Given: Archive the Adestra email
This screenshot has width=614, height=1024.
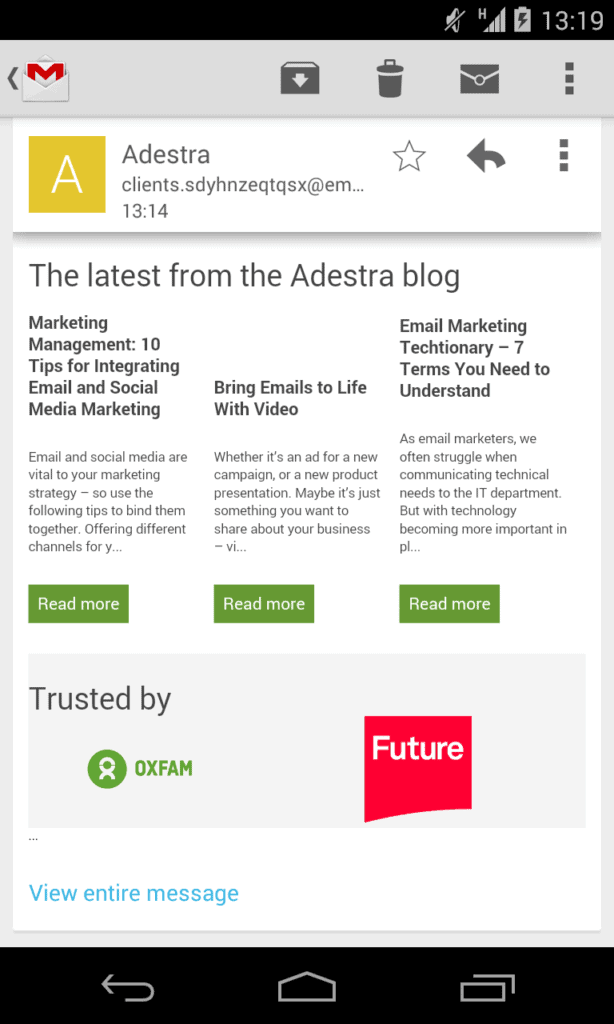Looking at the screenshot, I should 300,78.
